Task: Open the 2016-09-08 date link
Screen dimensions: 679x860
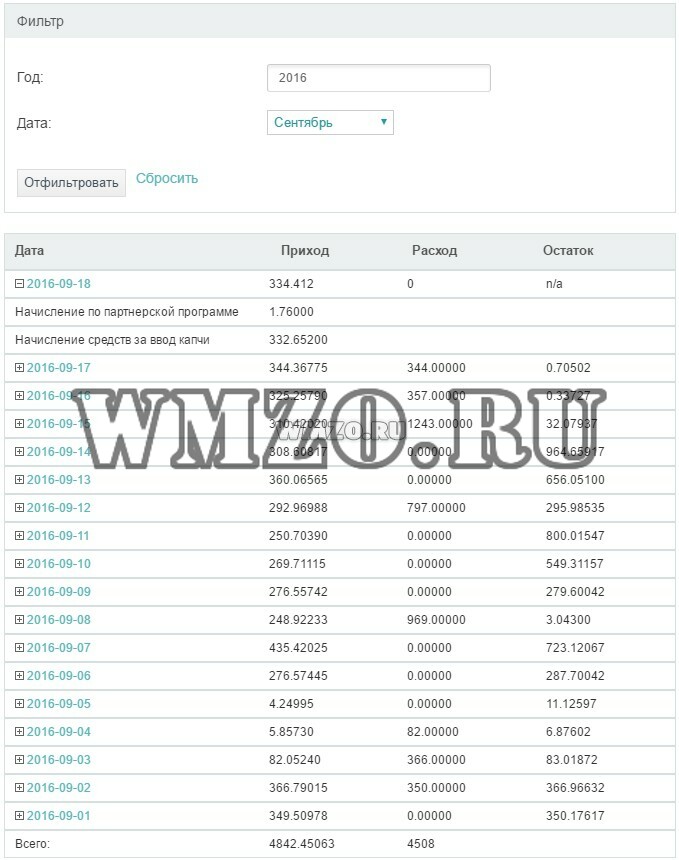Action: (59, 619)
